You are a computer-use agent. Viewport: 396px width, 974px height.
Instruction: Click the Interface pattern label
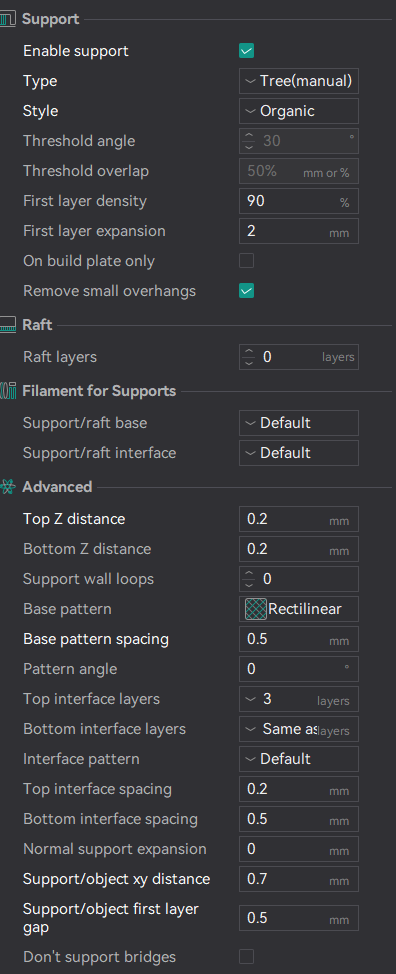pyautogui.click(x=81, y=759)
